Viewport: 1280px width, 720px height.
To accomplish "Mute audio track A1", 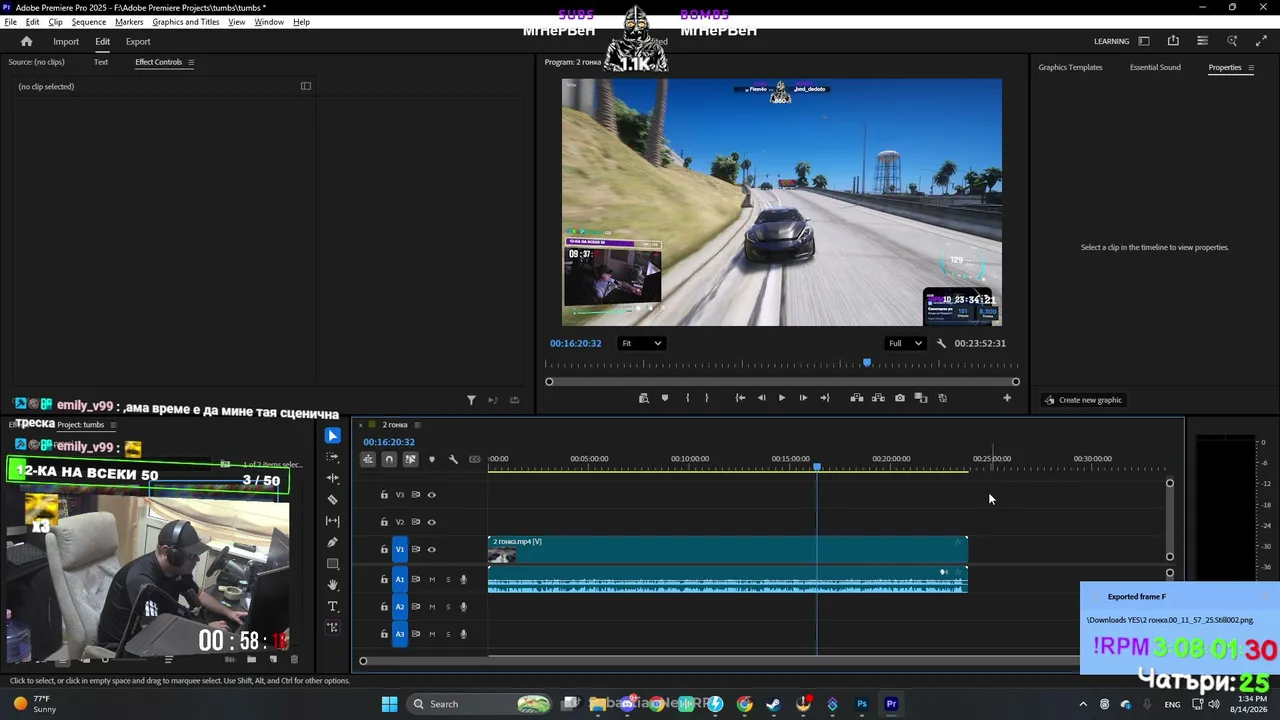I will 432,580.
